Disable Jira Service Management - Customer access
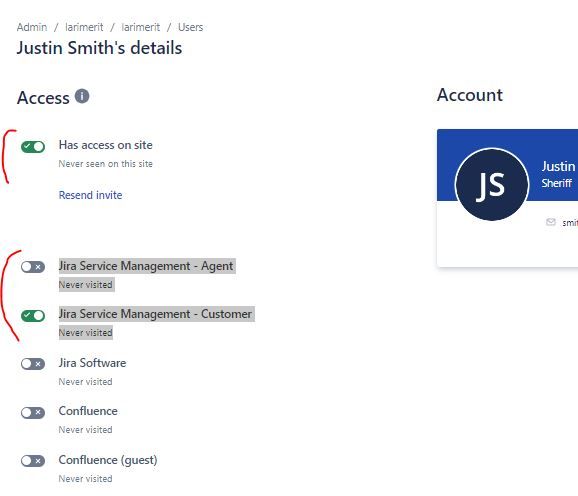 click(33, 315)
